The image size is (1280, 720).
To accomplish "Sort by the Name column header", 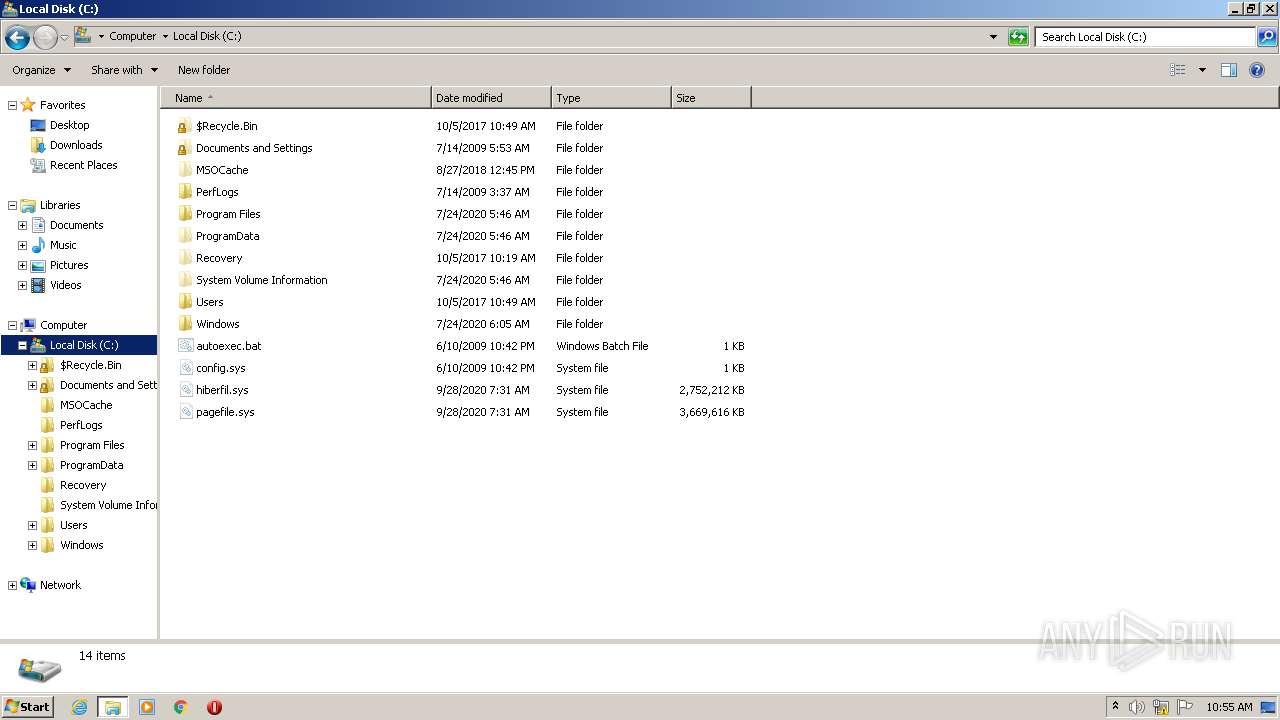I will click(x=296, y=98).
